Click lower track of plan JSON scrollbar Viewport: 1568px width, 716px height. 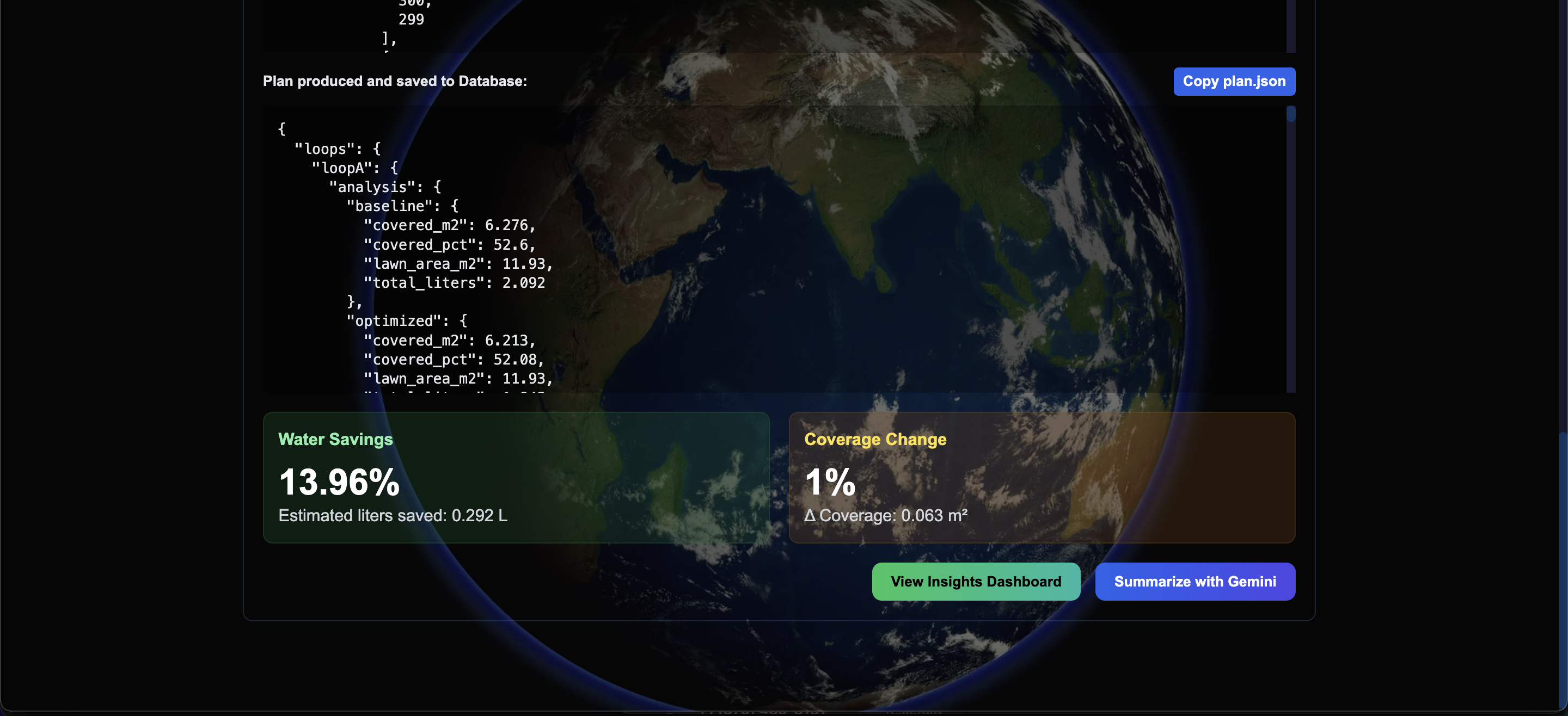point(1290,292)
